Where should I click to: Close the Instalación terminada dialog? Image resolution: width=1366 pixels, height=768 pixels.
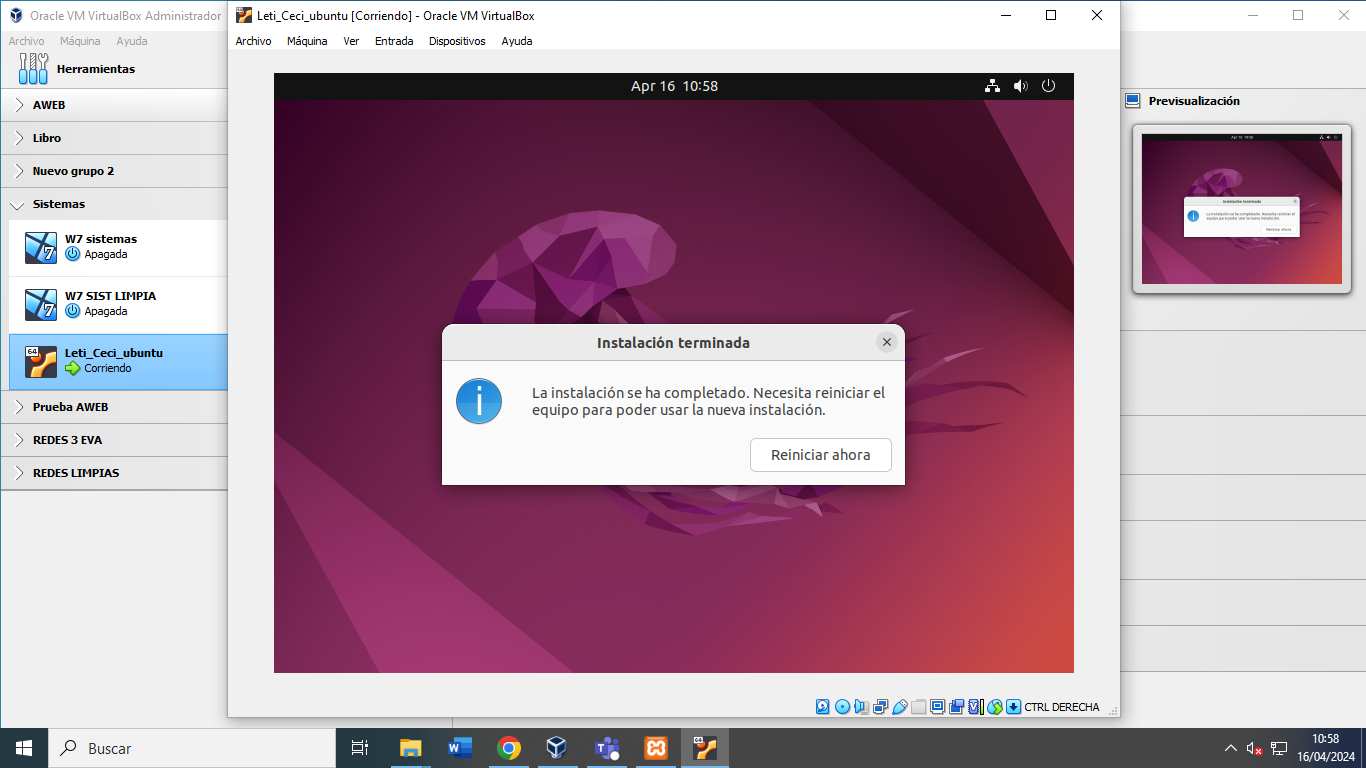886,342
